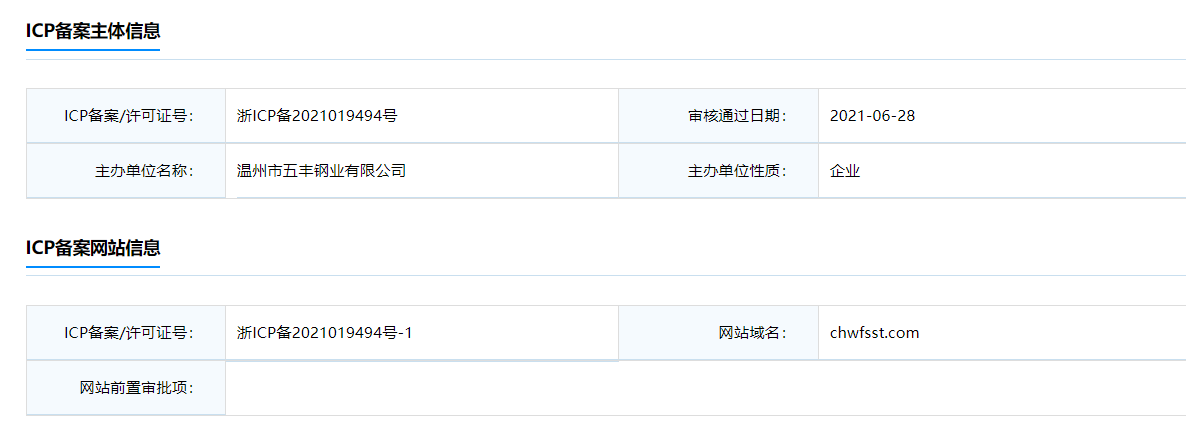
Task: Open the domain chwfsst.com
Action: 874,332
